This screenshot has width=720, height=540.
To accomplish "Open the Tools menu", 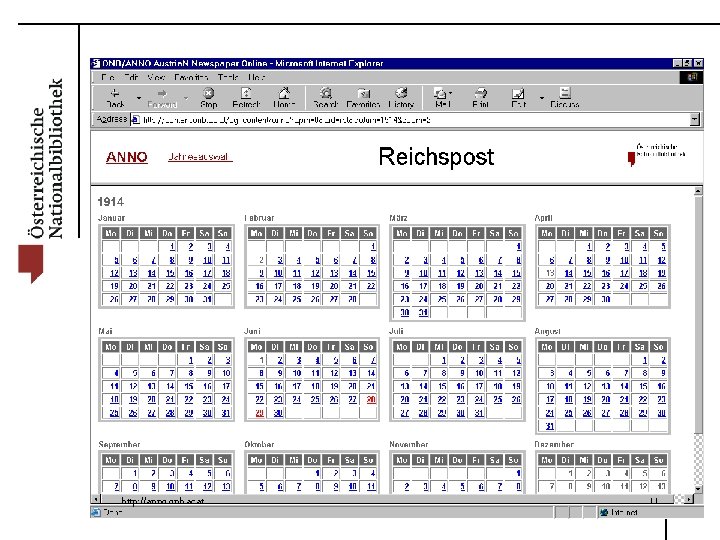I will click(228, 77).
